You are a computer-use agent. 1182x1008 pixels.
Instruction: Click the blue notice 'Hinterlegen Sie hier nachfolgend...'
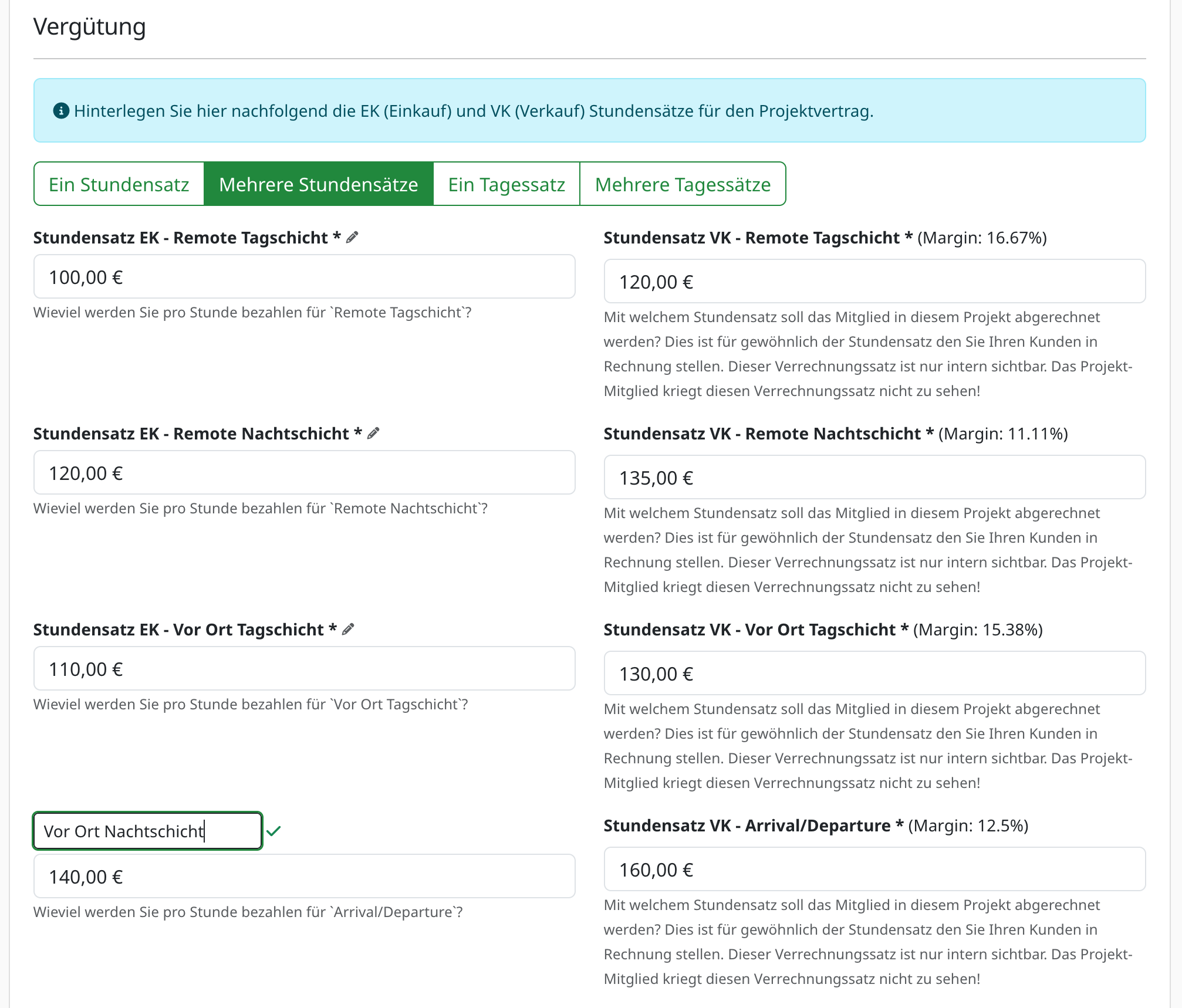click(589, 110)
